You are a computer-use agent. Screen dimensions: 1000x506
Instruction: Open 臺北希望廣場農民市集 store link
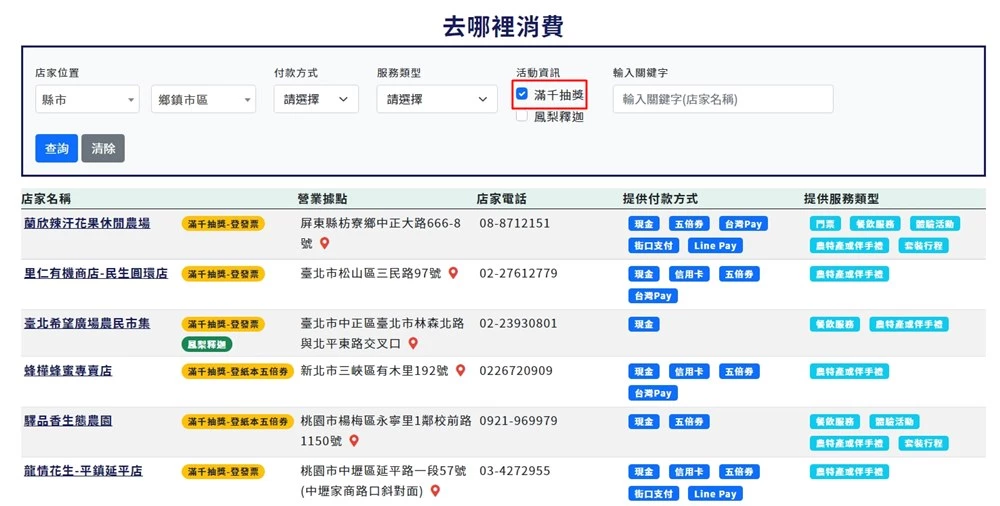coord(87,324)
